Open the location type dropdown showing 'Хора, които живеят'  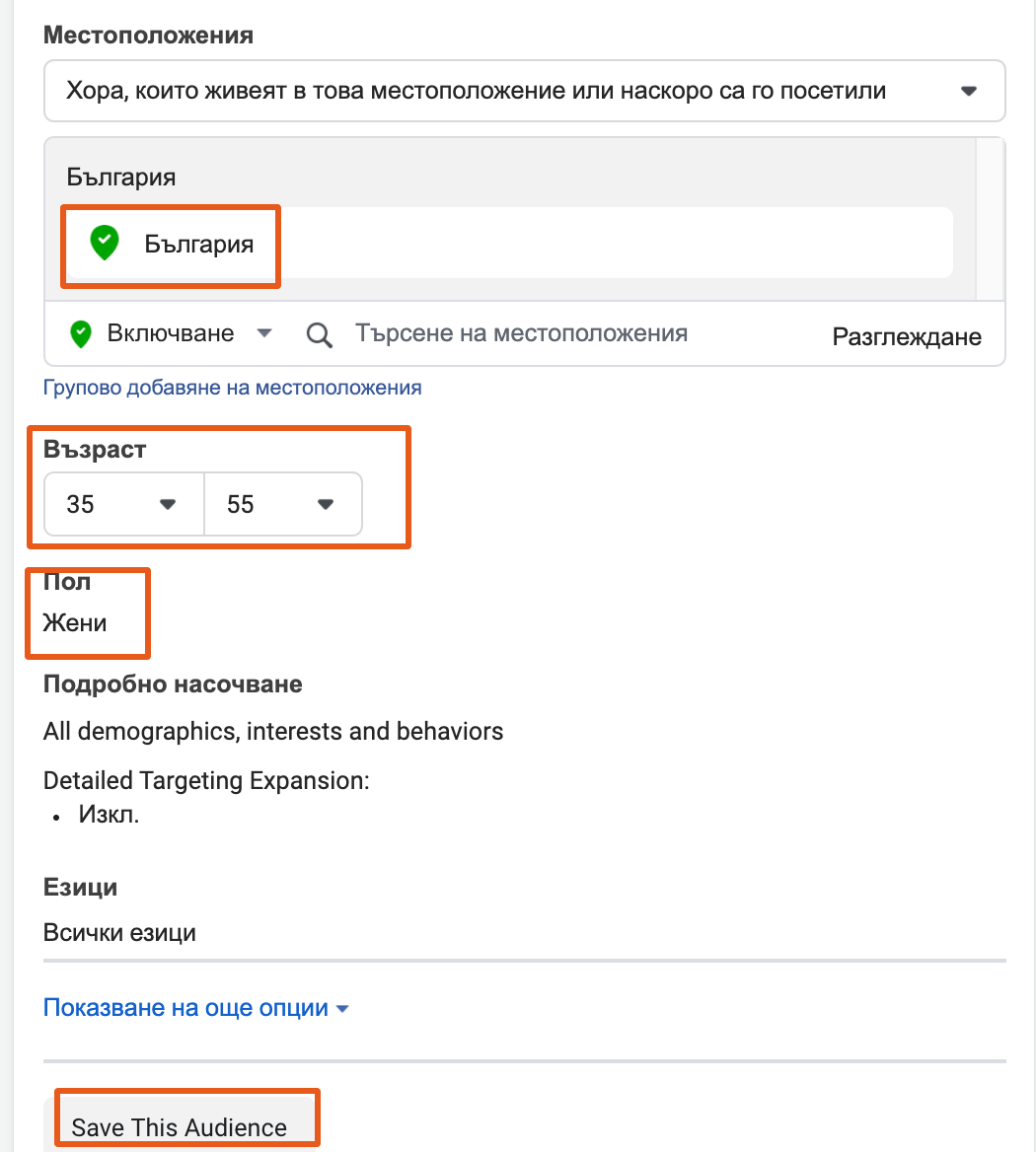click(524, 91)
